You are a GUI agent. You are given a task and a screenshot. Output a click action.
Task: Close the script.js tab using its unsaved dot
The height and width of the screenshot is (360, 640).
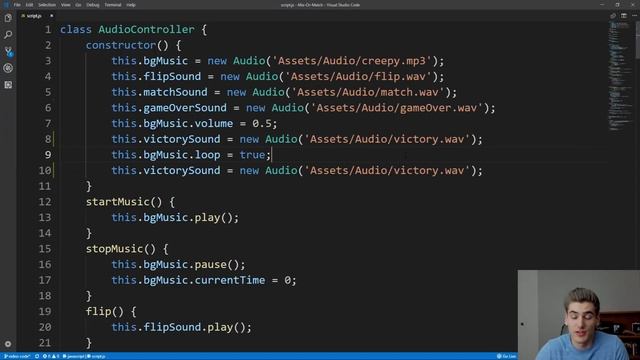click(51, 16)
